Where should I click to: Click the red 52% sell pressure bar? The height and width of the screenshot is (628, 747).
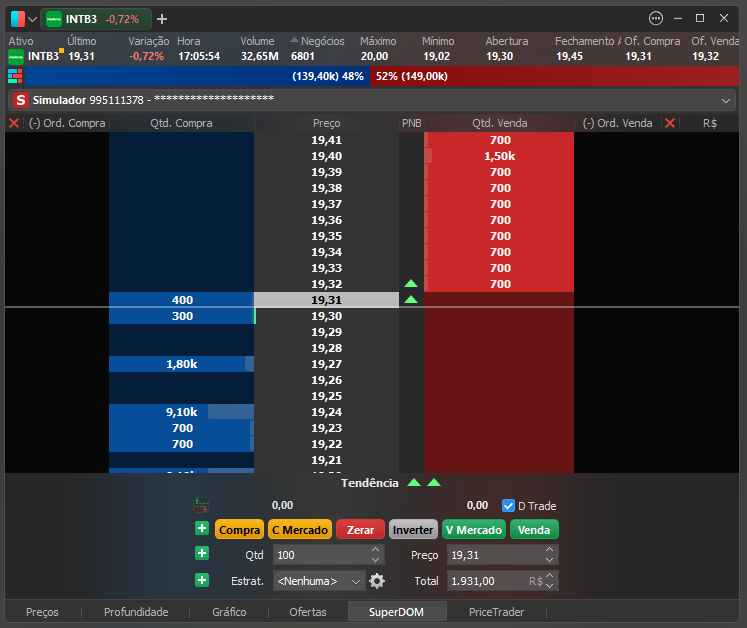tap(555, 76)
